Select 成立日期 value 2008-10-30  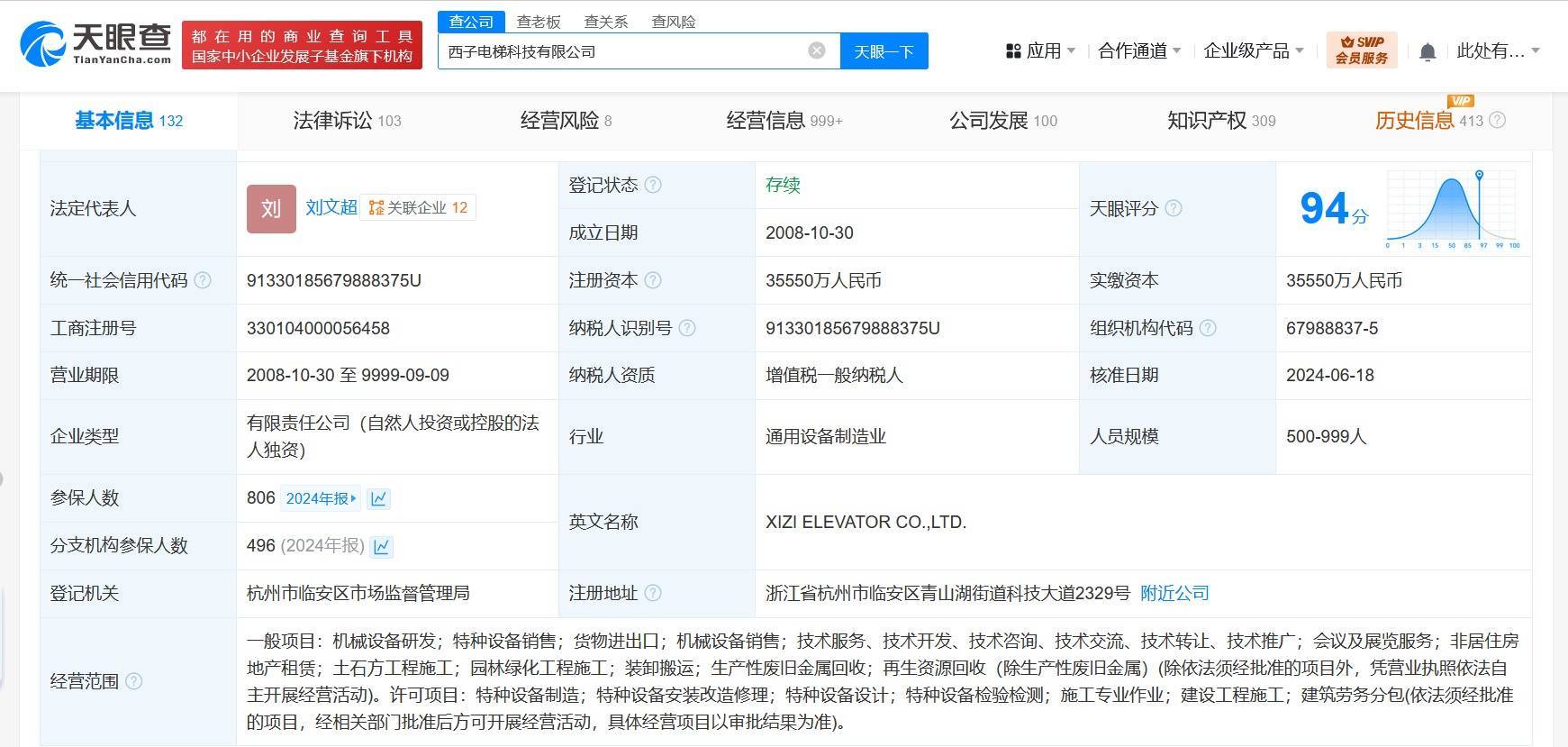[x=810, y=232]
